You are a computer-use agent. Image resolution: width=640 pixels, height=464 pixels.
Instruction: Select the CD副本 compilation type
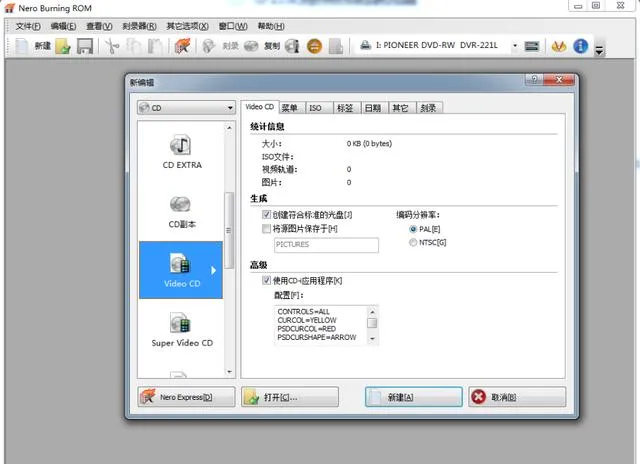pyautogui.click(x=182, y=212)
